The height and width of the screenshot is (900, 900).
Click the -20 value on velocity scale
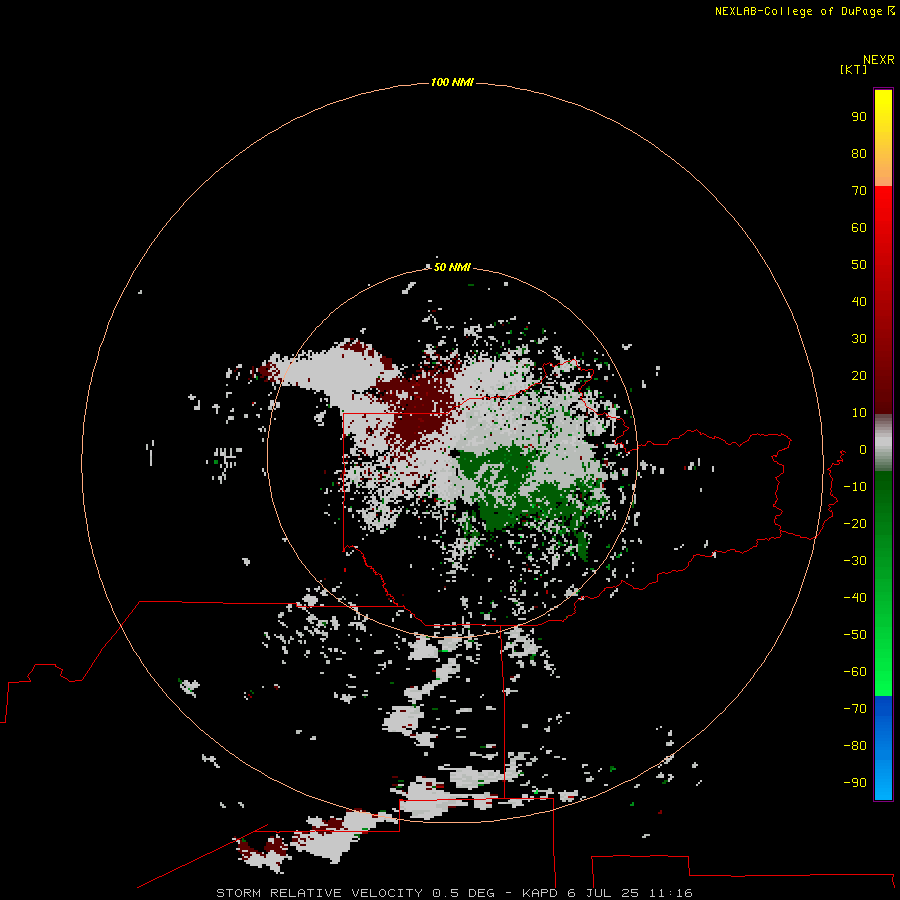pos(855,524)
